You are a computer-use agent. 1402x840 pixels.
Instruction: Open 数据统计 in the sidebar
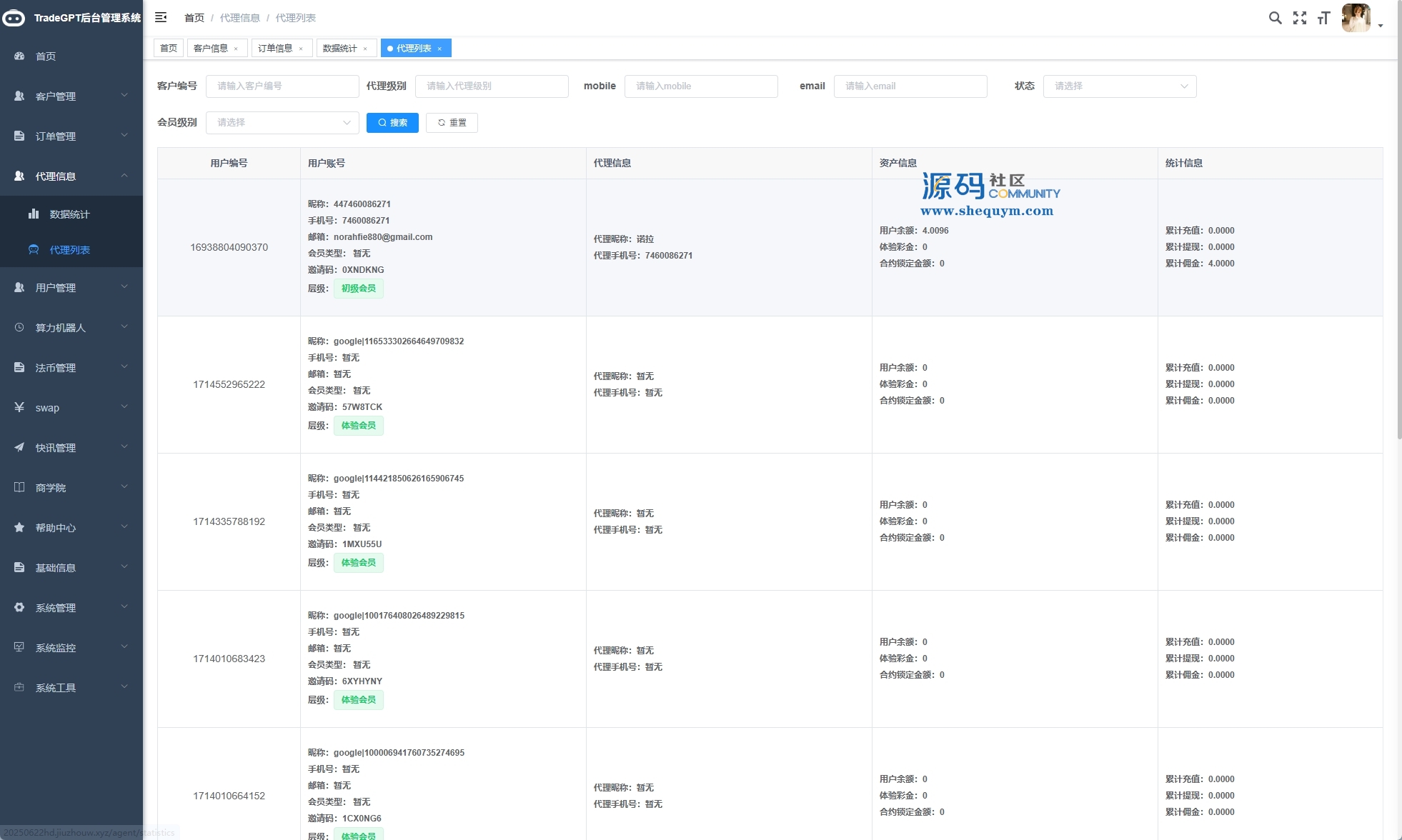[x=69, y=214]
